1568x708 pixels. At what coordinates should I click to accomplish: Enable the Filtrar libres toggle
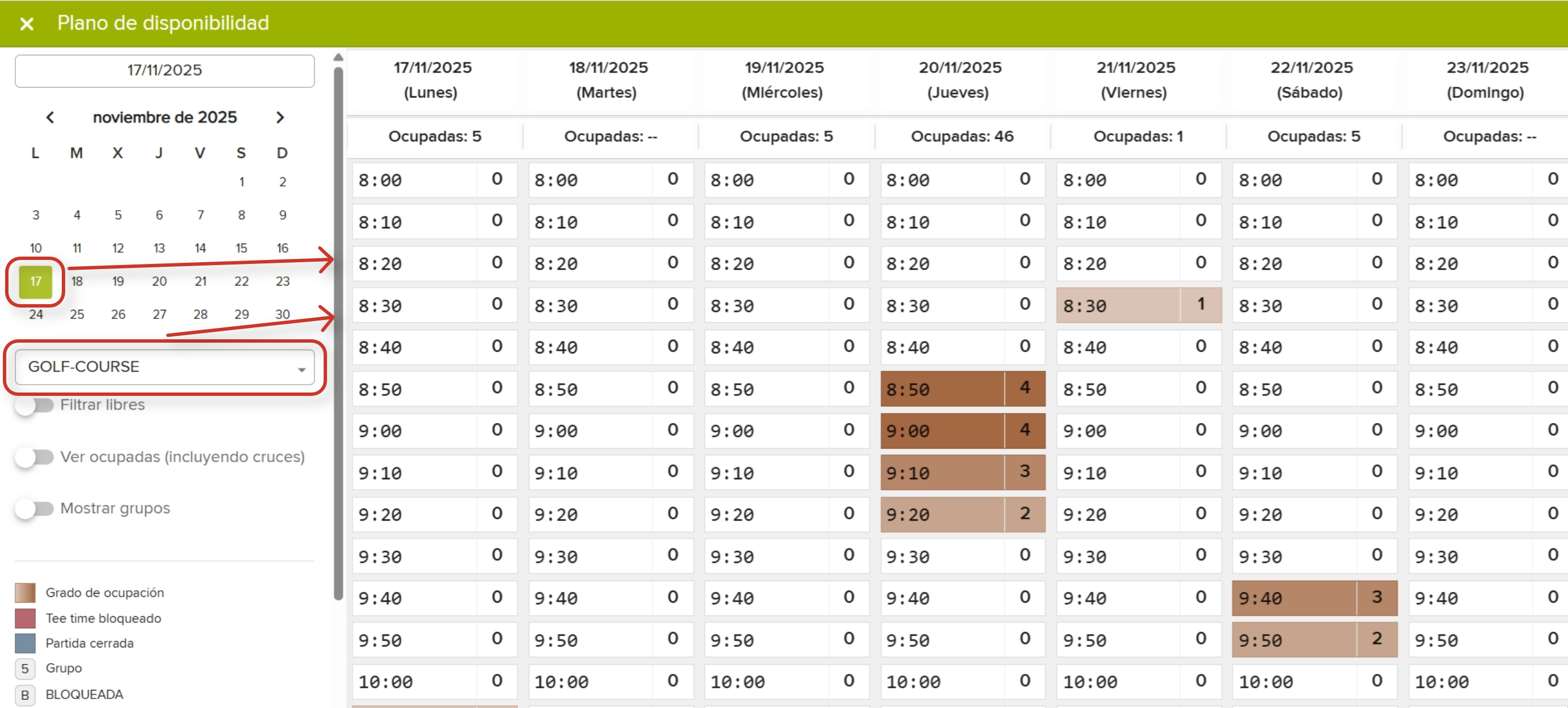35,404
